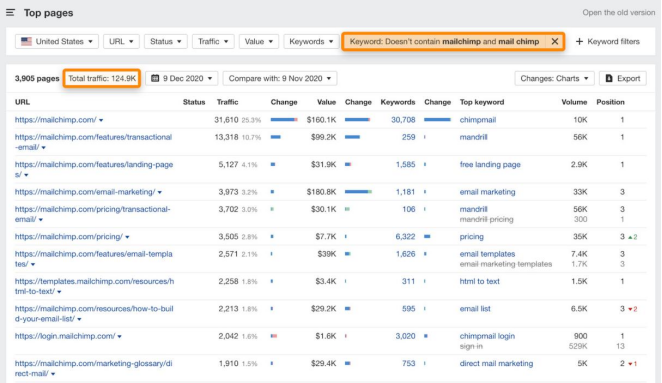Click the Total traffic: 124.9K label
The image size is (662, 383).
[102, 78]
